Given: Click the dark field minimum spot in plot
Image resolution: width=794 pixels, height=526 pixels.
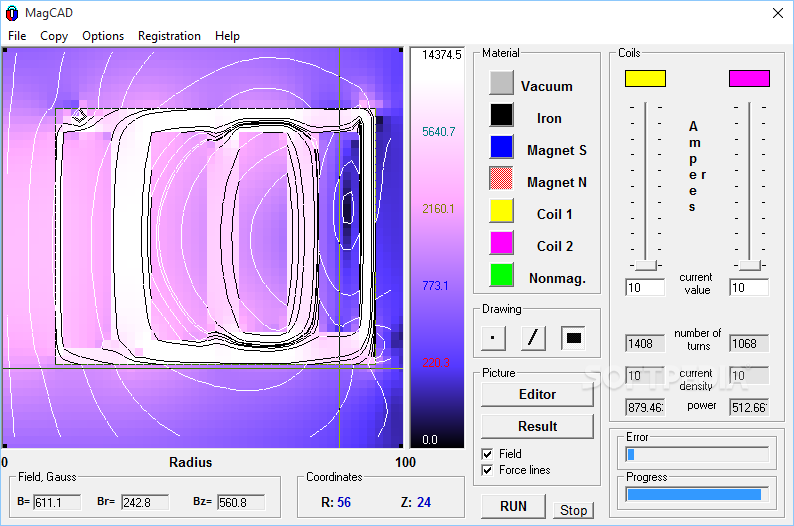Looking at the screenshot, I should point(347,208).
